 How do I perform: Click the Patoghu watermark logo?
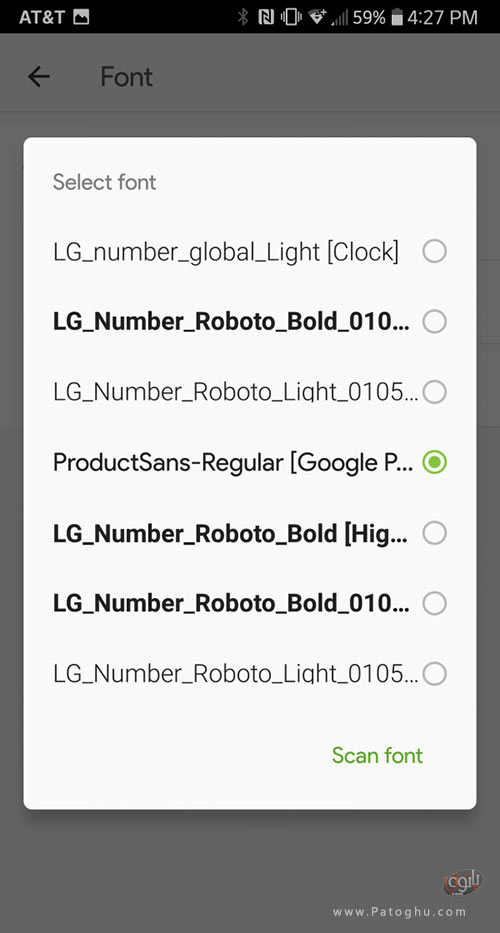pyautogui.click(x=462, y=883)
